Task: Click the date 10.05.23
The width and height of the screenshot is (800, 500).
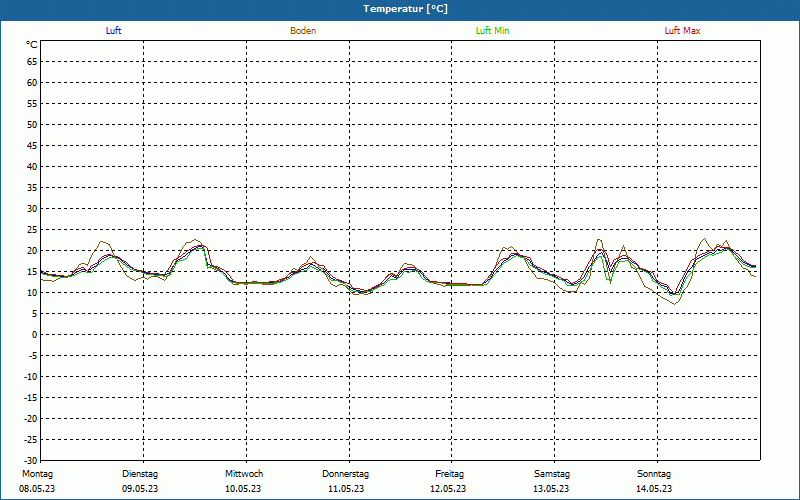Action: (243, 489)
